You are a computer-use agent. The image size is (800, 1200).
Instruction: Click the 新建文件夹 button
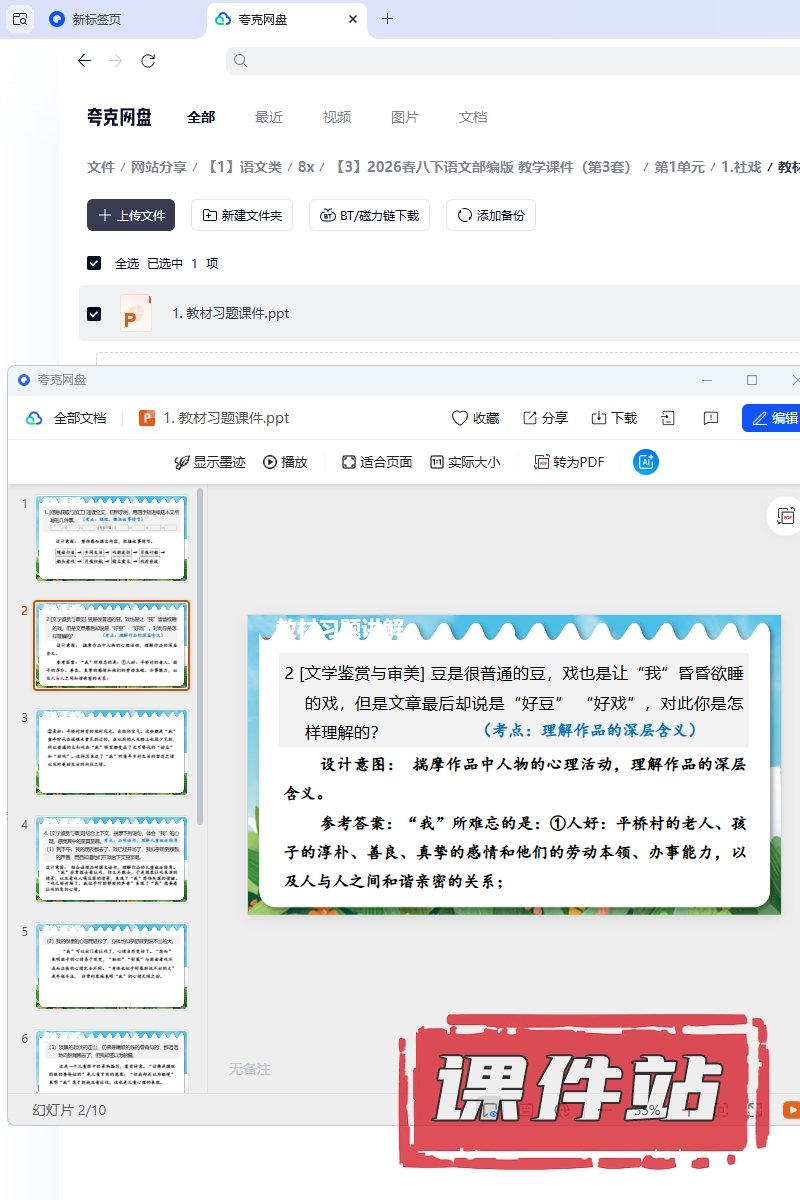242,215
